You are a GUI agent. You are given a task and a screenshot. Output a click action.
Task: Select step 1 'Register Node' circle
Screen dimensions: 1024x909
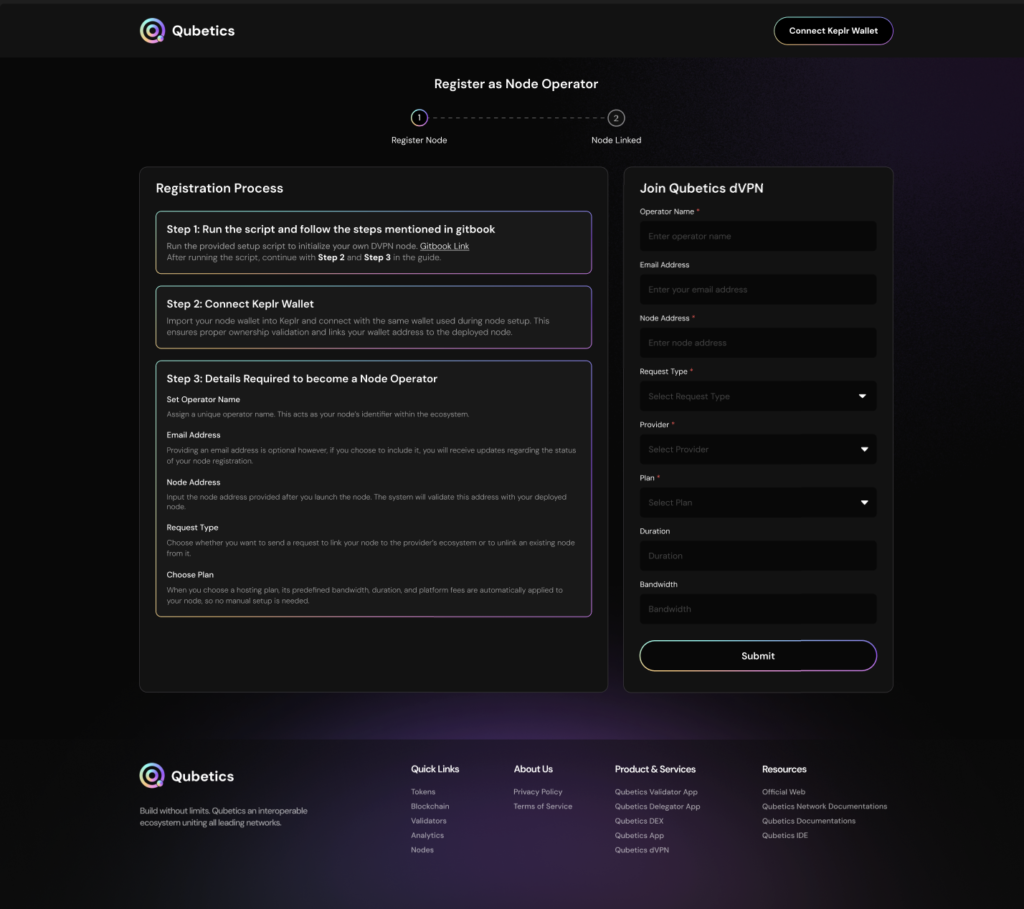click(419, 117)
